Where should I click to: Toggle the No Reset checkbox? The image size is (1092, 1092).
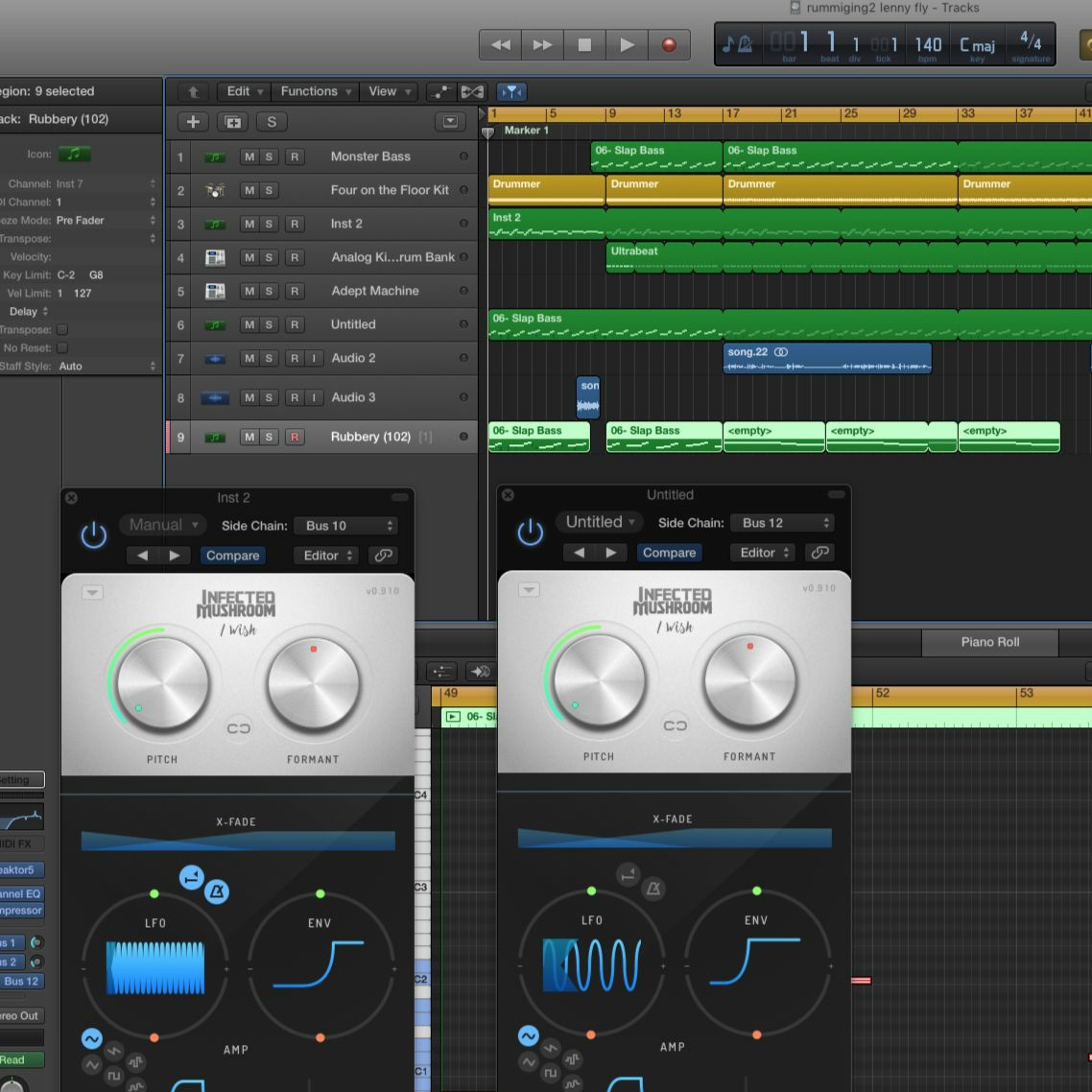pos(62,348)
